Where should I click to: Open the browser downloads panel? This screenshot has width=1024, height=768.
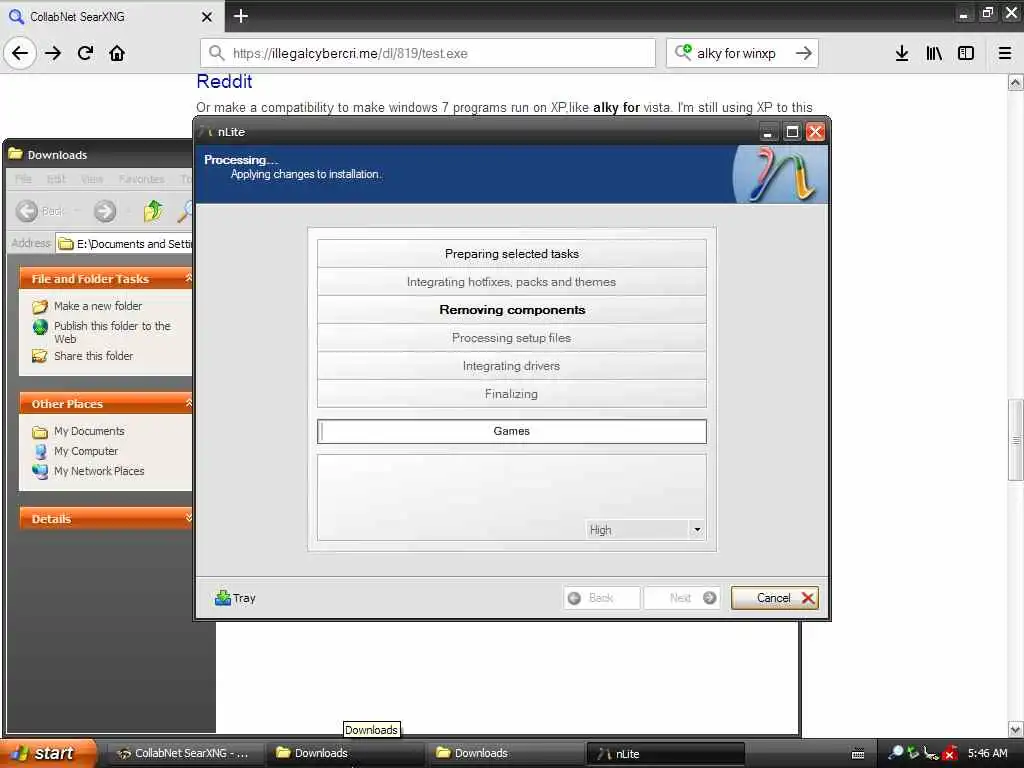[x=902, y=53]
